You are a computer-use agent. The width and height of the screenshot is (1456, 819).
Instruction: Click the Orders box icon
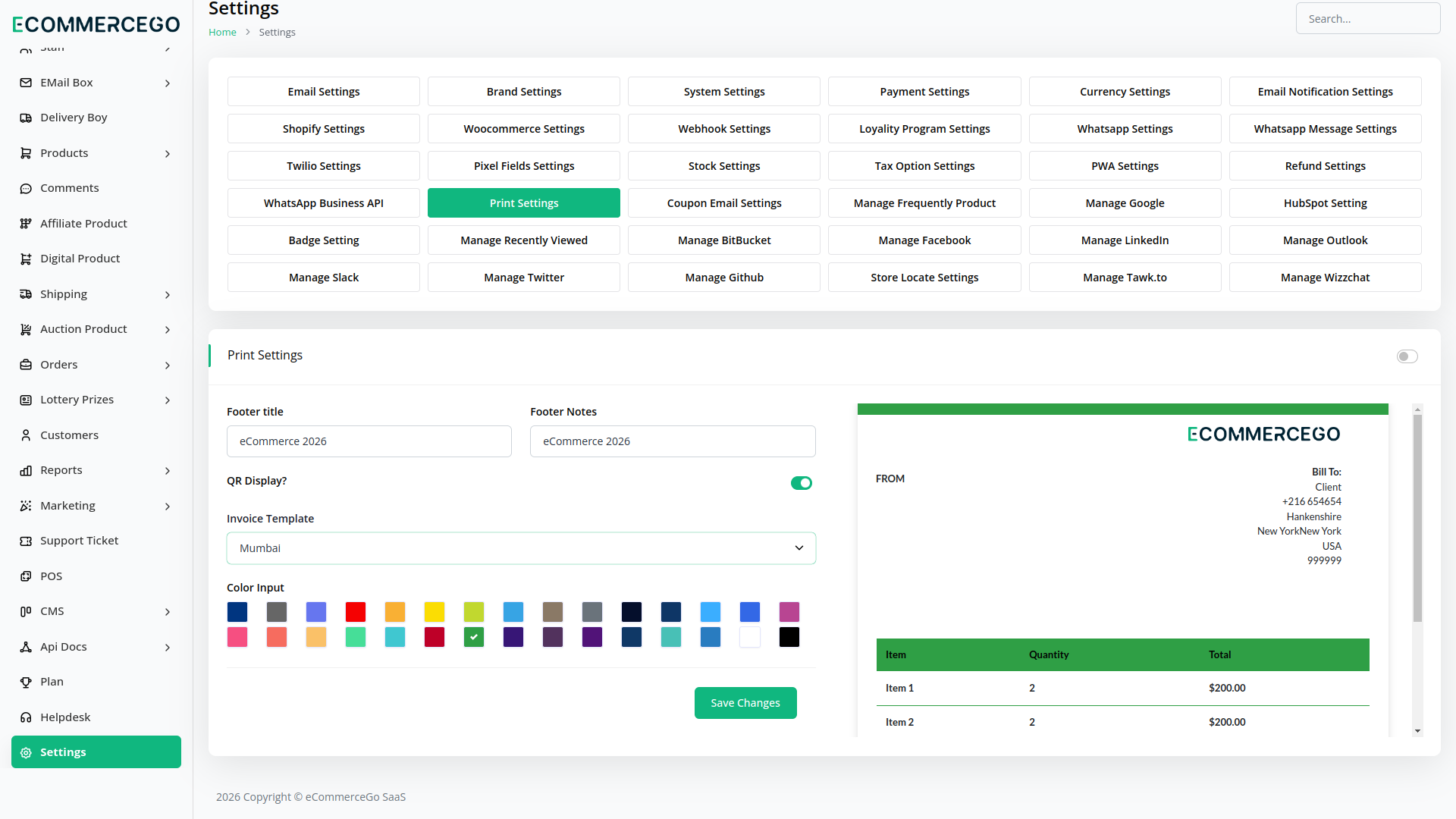(x=26, y=365)
